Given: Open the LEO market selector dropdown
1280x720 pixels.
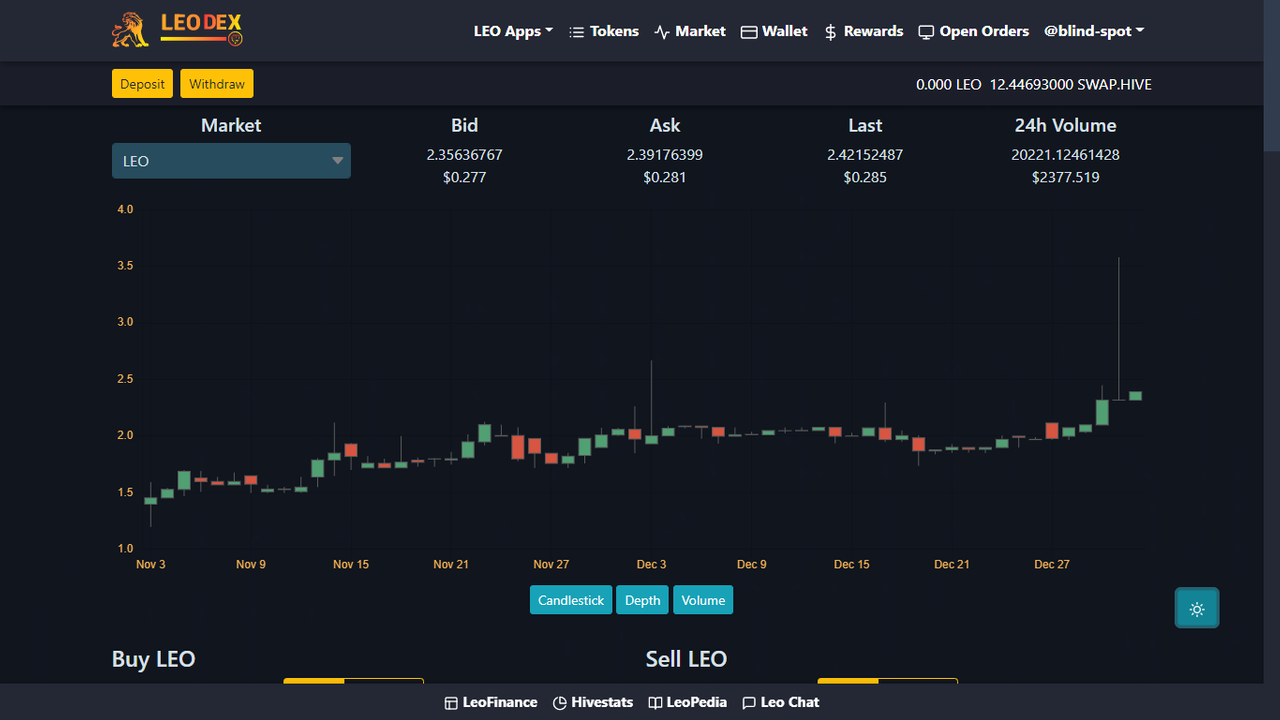Looking at the screenshot, I should point(231,161).
